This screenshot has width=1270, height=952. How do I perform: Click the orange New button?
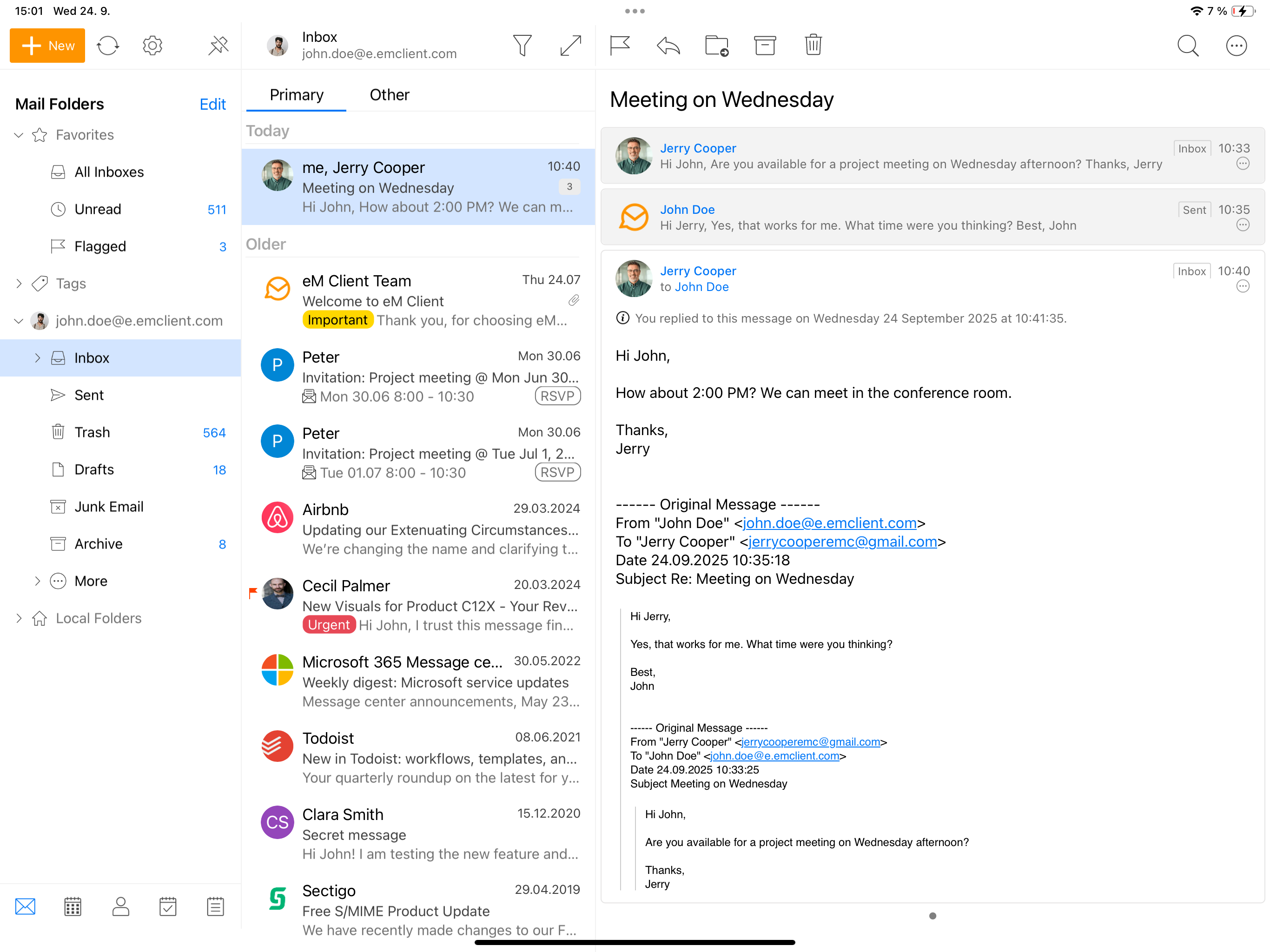point(48,46)
